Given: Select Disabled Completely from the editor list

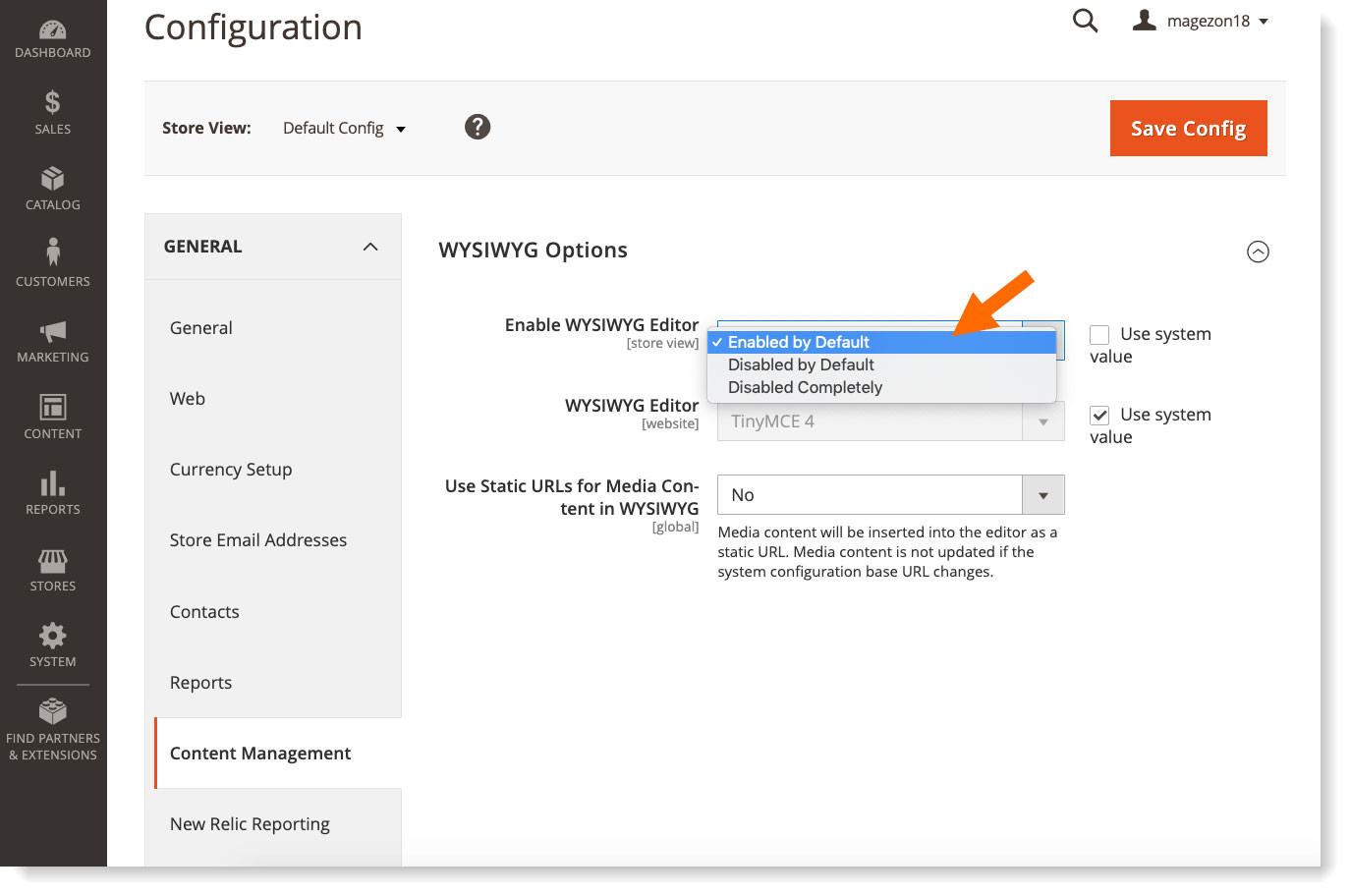Looking at the screenshot, I should [x=805, y=387].
